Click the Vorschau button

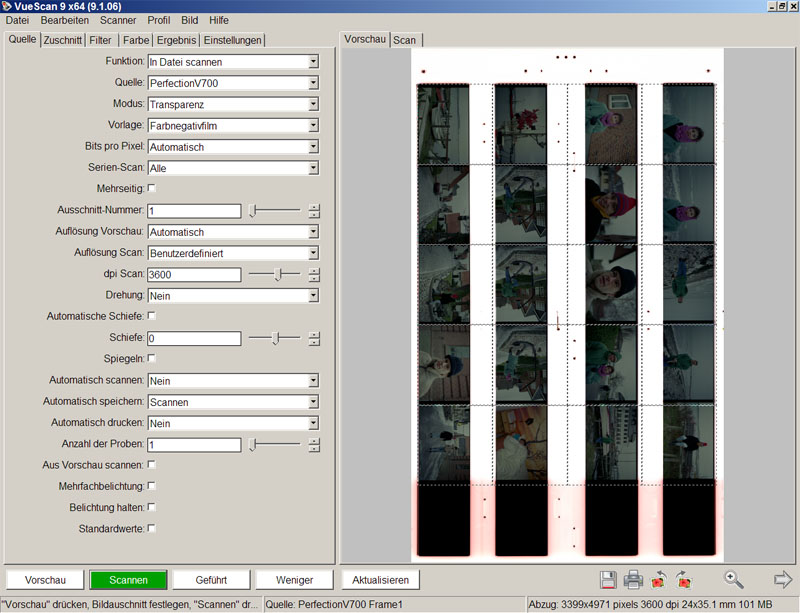[45, 580]
